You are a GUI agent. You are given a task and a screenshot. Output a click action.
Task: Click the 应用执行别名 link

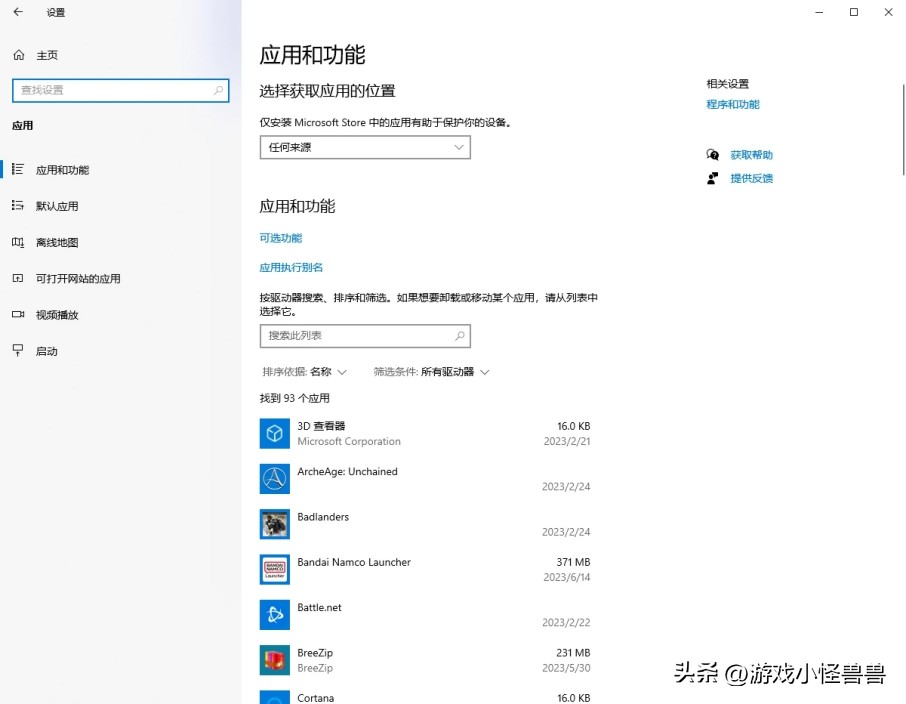point(291,268)
